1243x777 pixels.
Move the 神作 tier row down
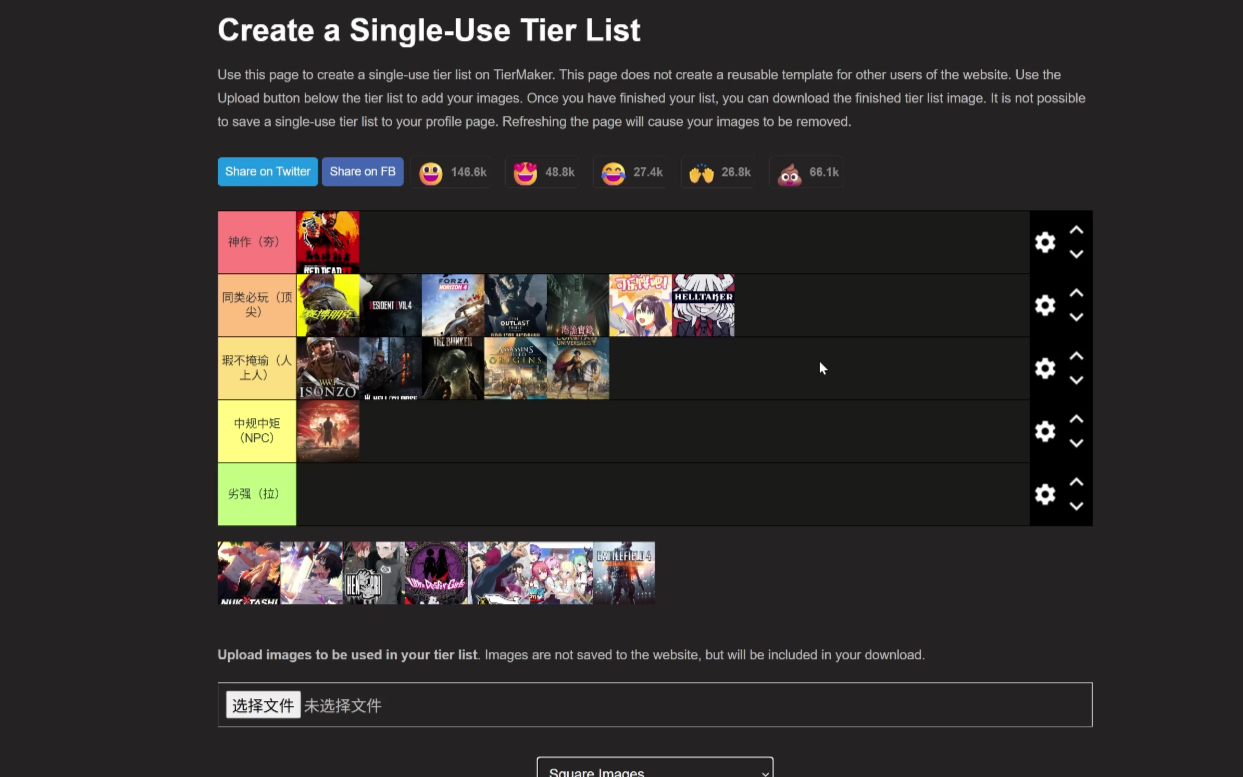1076,254
